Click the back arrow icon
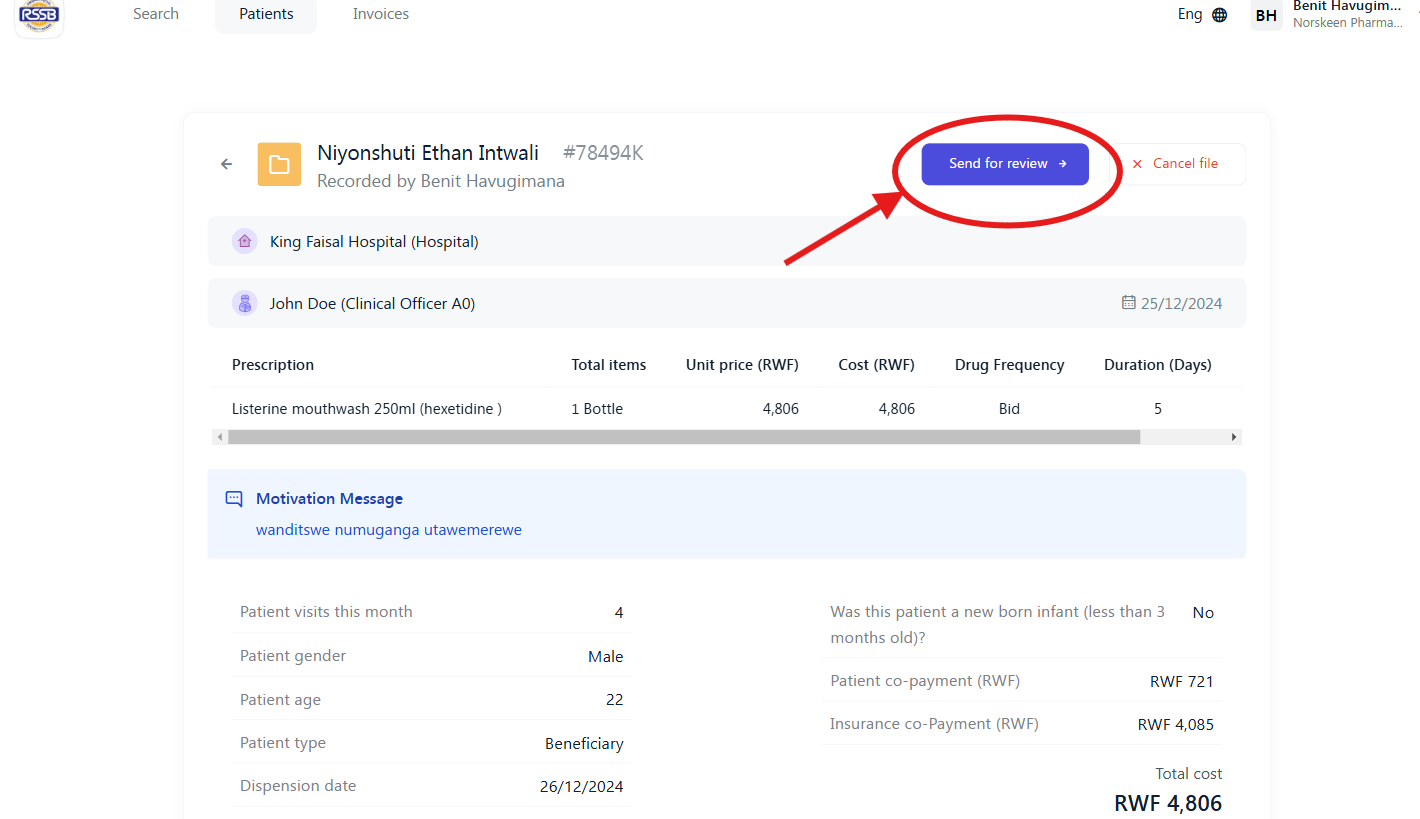 tap(227, 164)
